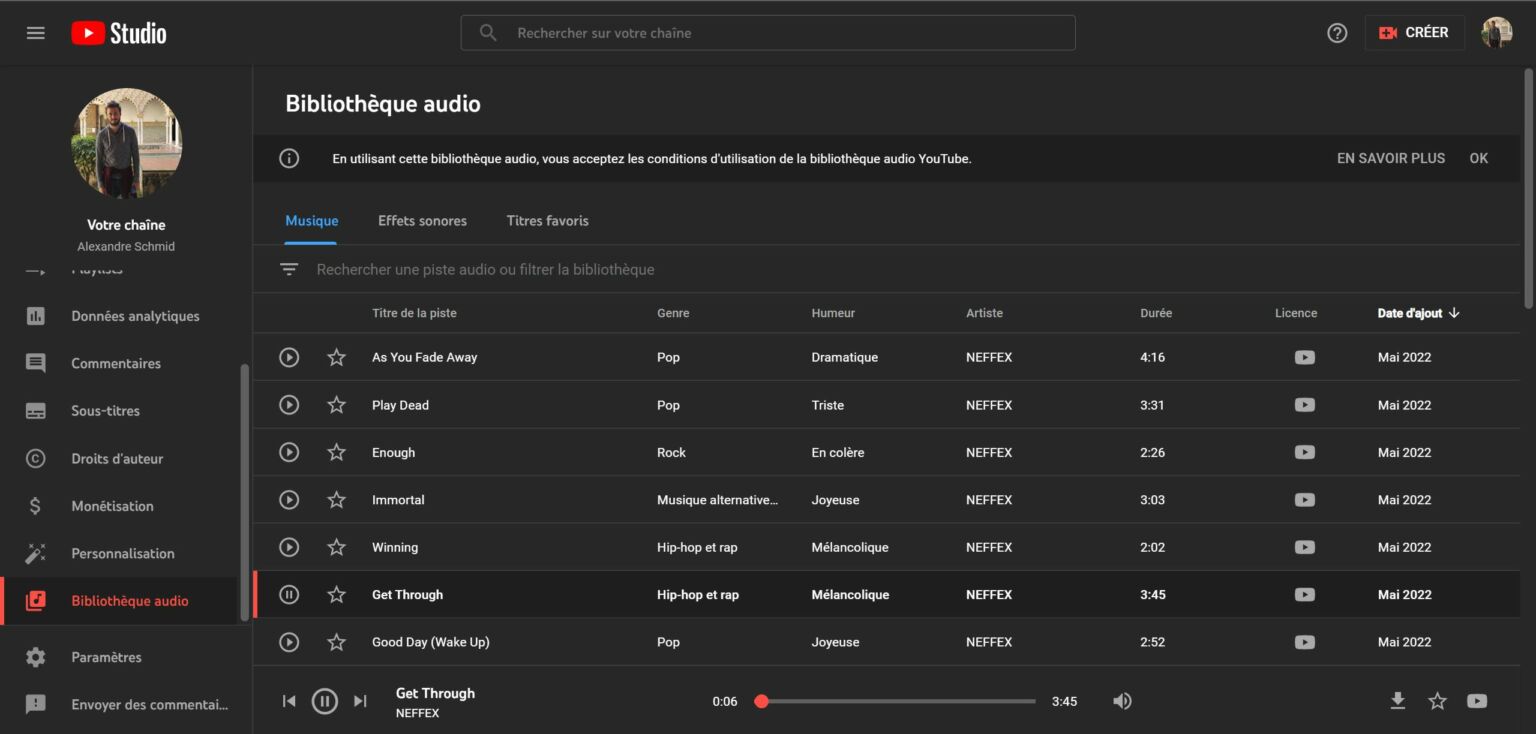Open Données analytiques from the sidebar
The height and width of the screenshot is (734, 1536).
click(135, 316)
